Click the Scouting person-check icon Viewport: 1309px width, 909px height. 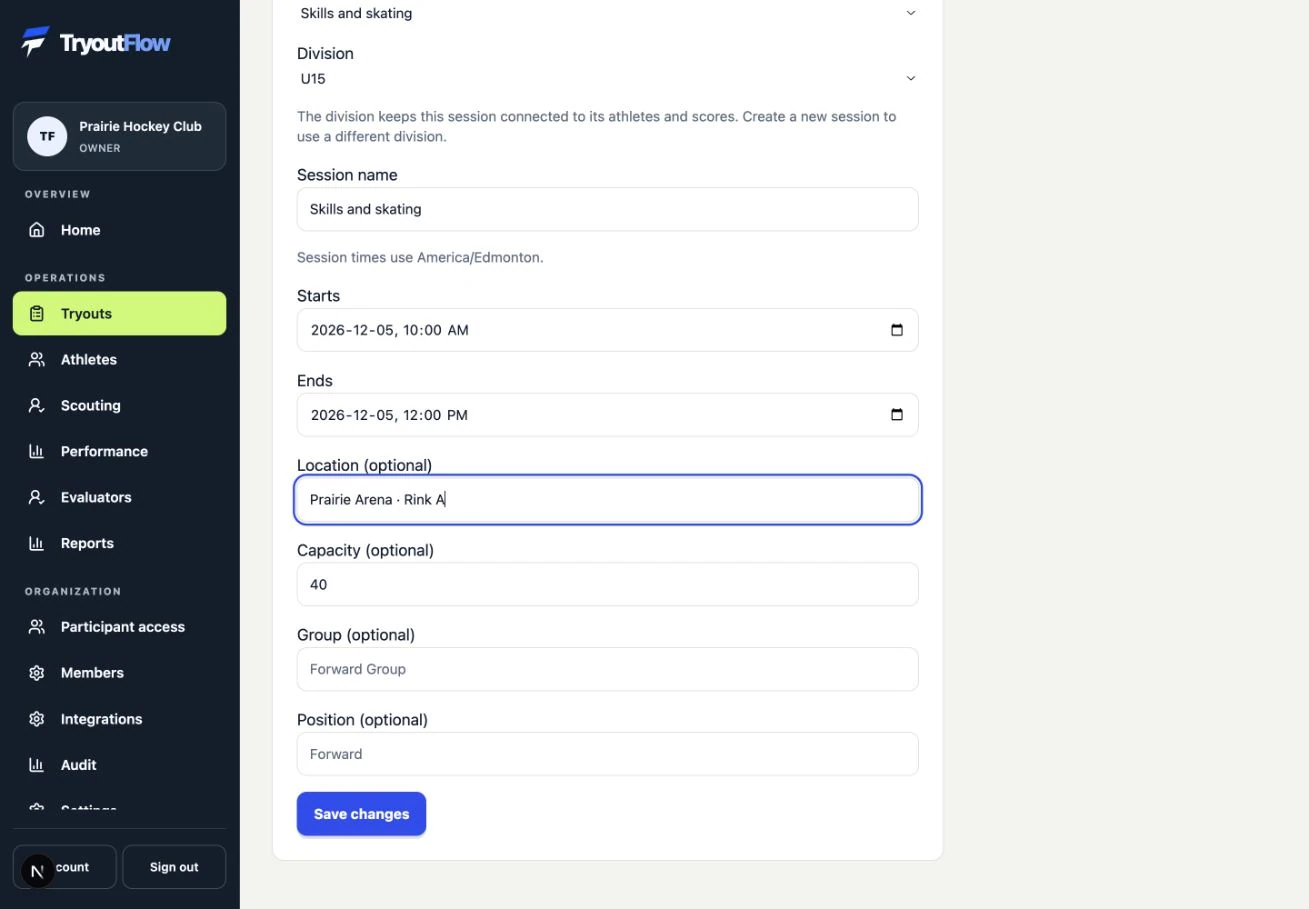point(37,406)
